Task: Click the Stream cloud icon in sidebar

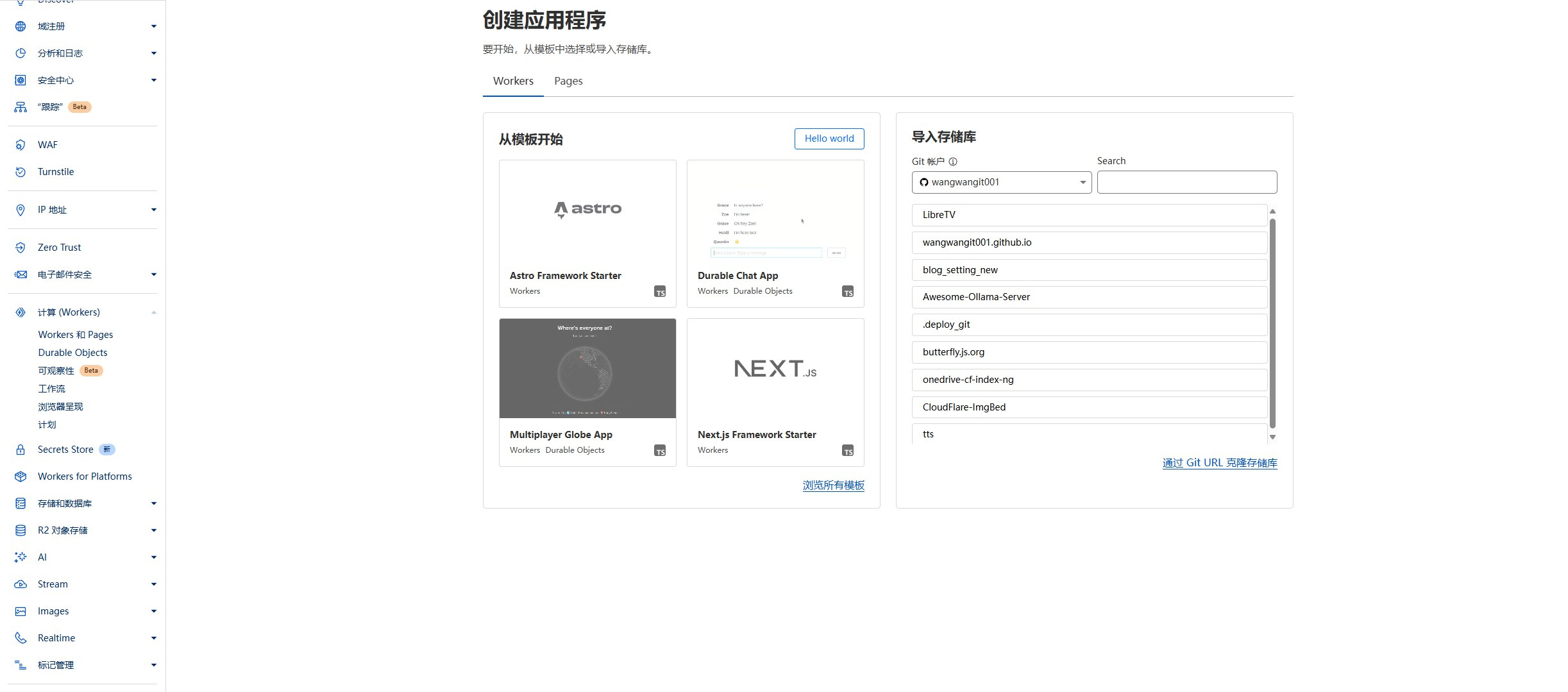Action: (21, 584)
